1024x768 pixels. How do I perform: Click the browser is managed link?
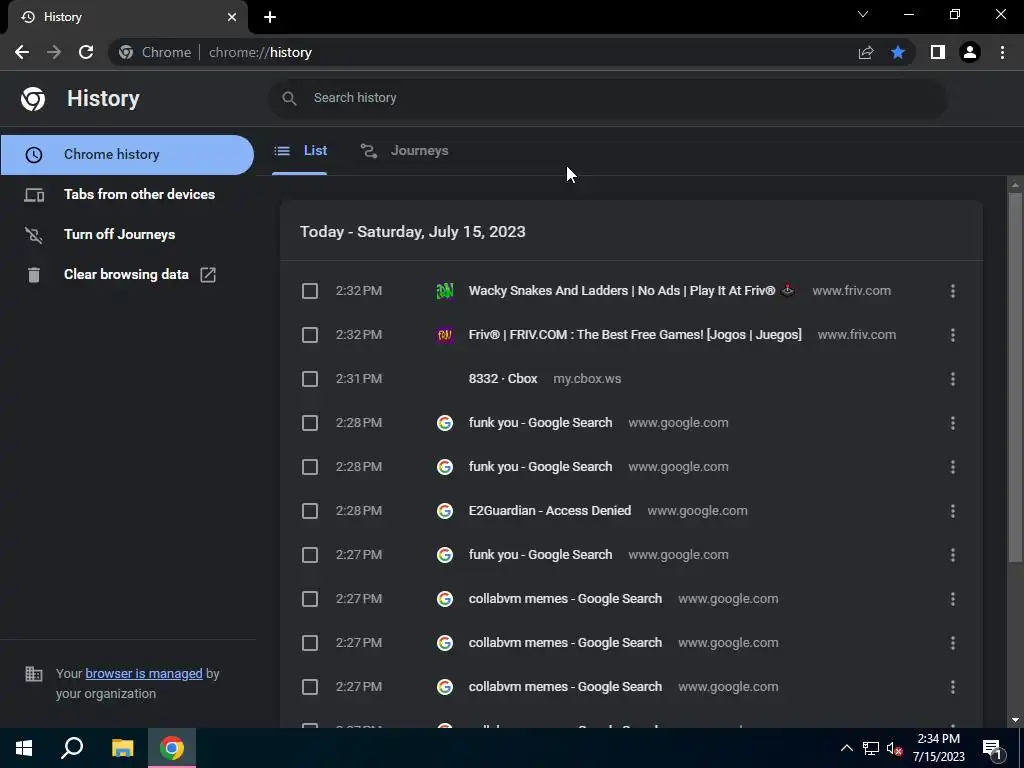(x=144, y=673)
